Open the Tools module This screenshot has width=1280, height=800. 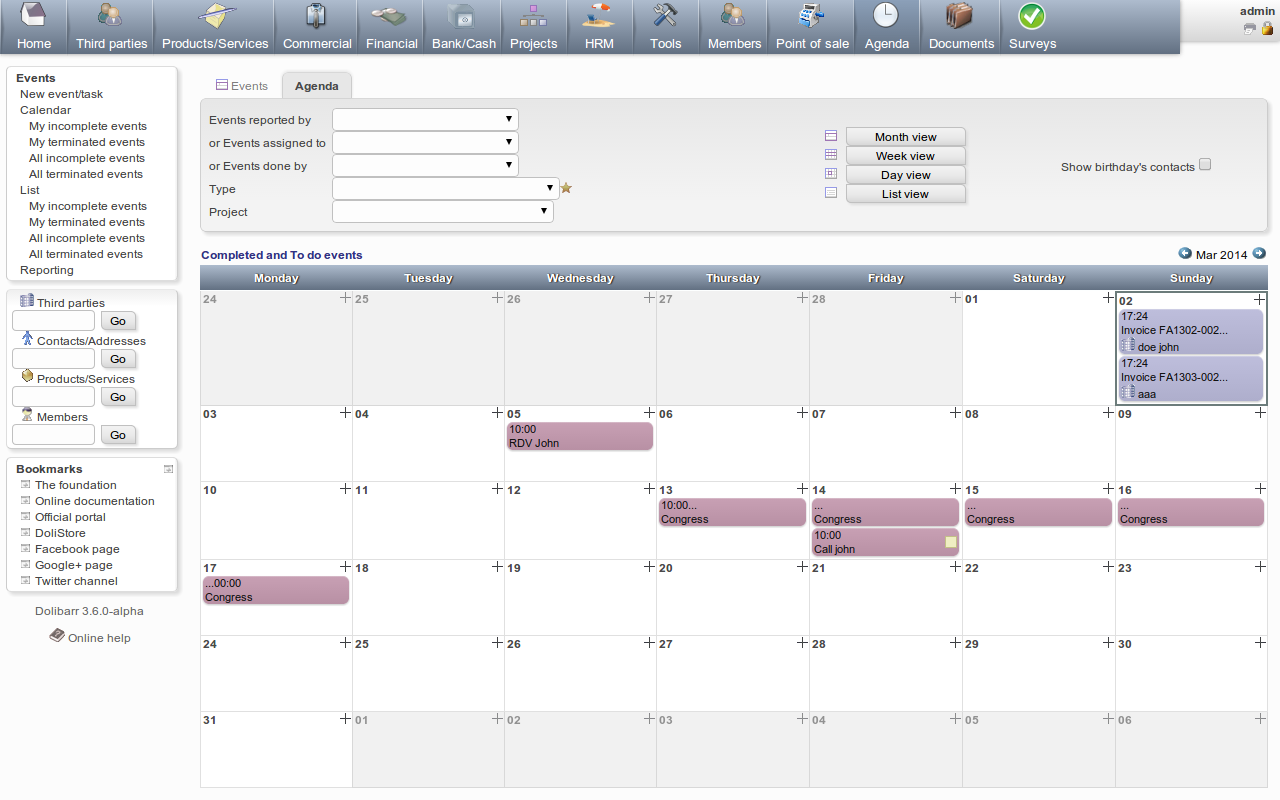click(x=665, y=27)
